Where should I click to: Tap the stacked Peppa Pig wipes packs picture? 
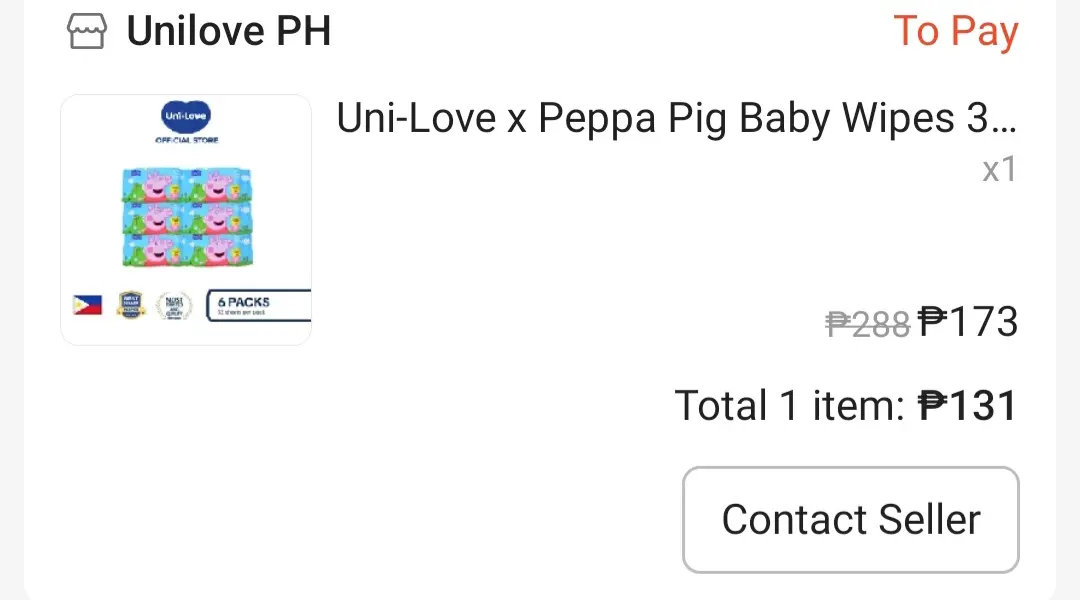point(187,216)
